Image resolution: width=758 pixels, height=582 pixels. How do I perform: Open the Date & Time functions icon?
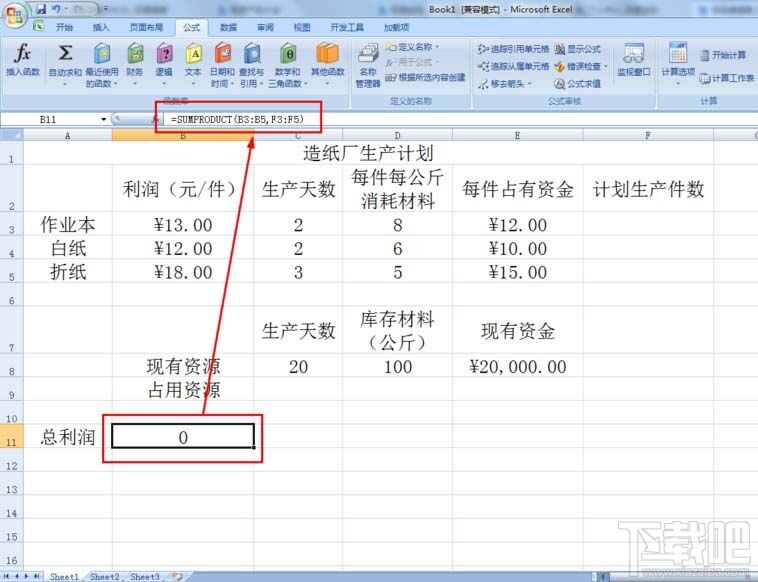coord(223,53)
